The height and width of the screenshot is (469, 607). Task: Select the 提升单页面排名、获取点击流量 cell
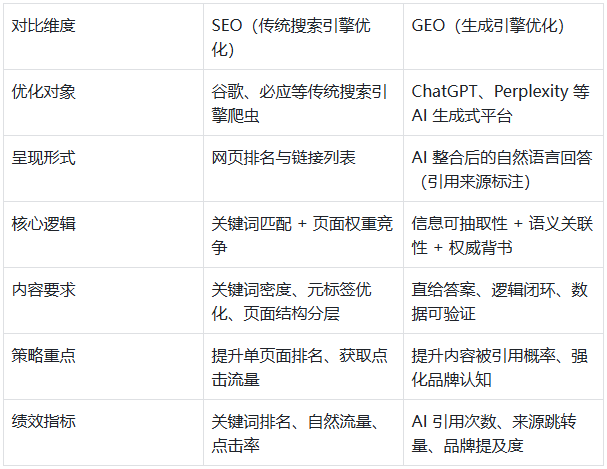pos(298,367)
